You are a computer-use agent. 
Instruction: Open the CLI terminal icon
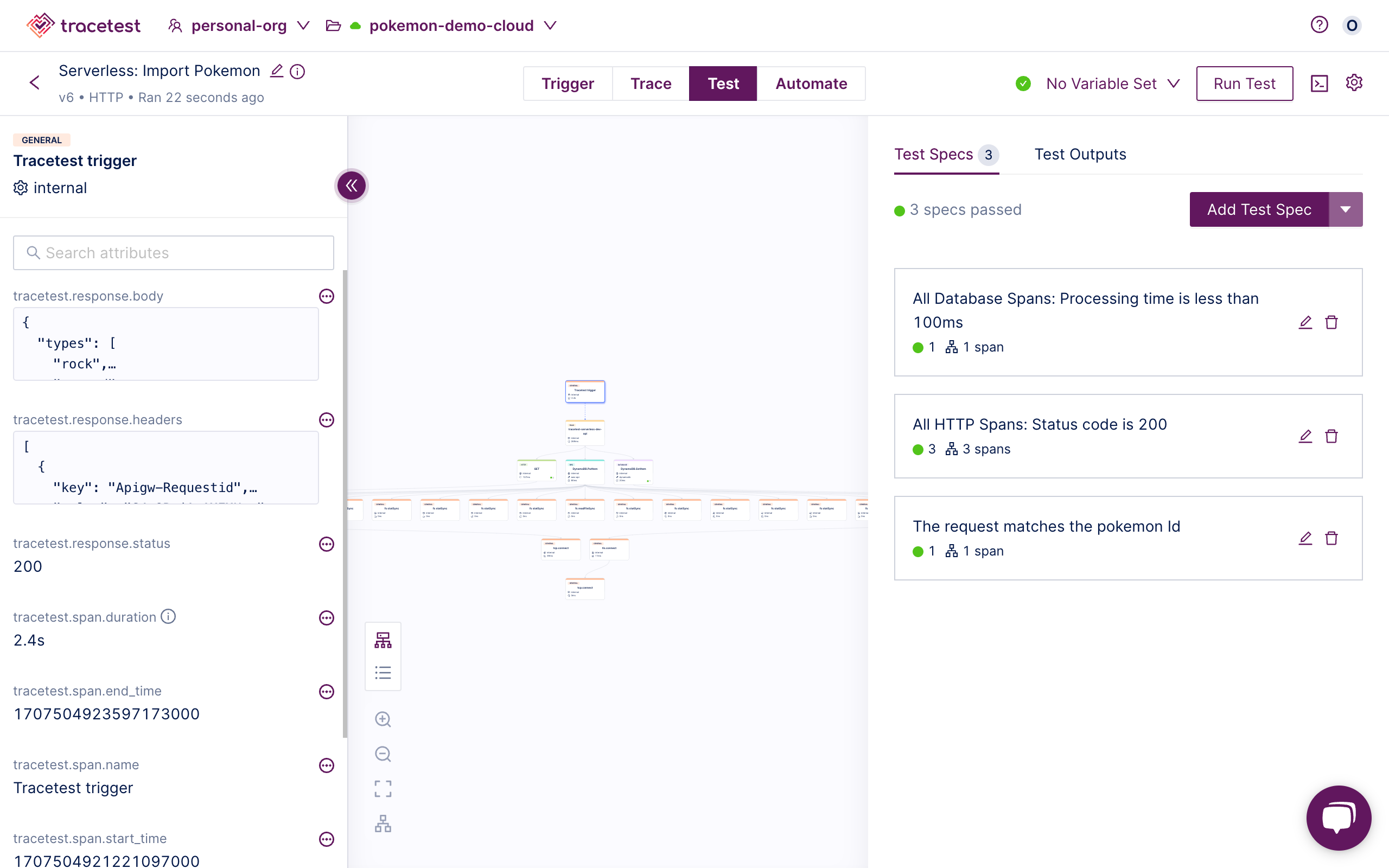click(x=1320, y=84)
